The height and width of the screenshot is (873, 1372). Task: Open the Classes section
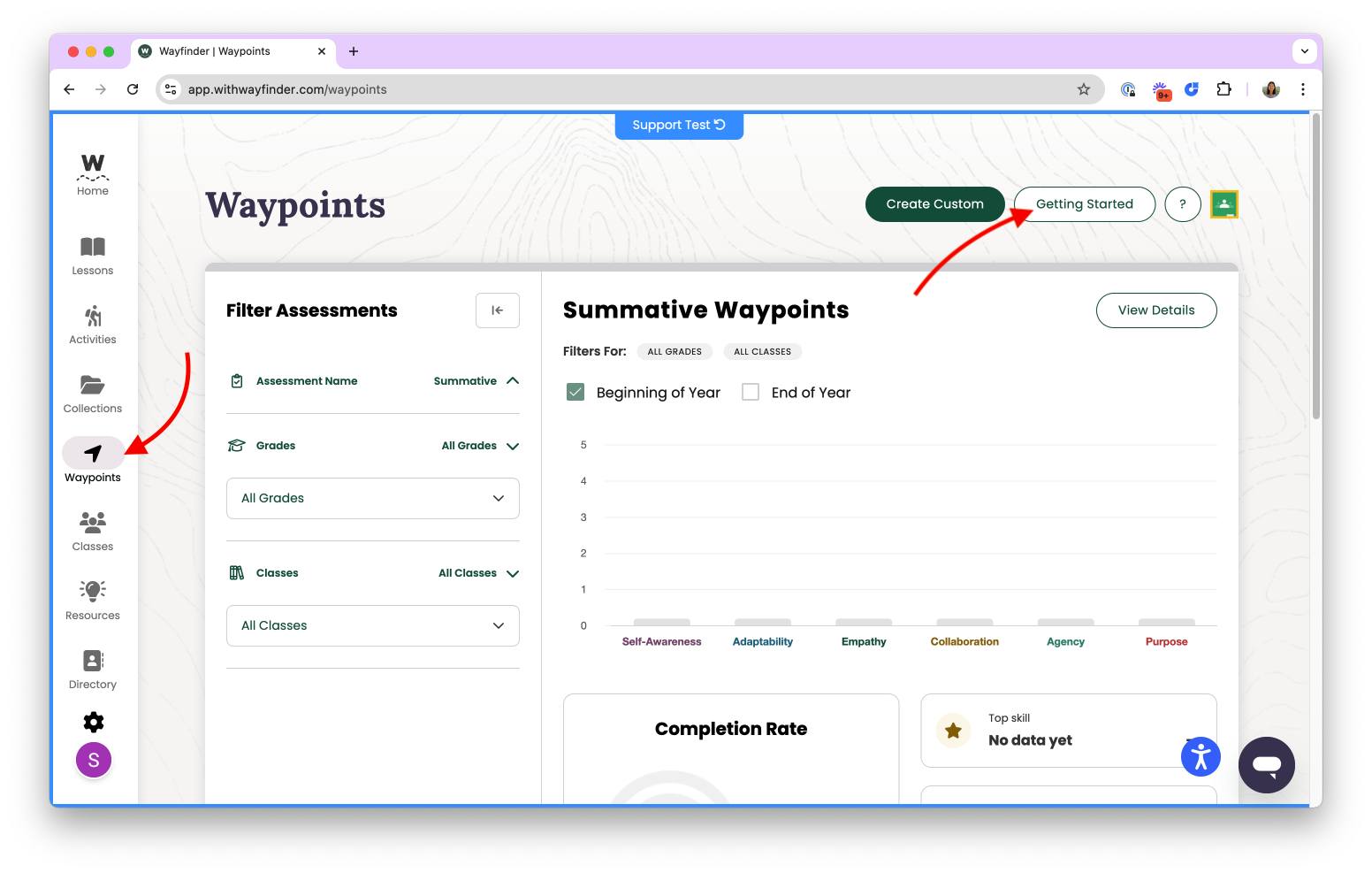(92, 531)
